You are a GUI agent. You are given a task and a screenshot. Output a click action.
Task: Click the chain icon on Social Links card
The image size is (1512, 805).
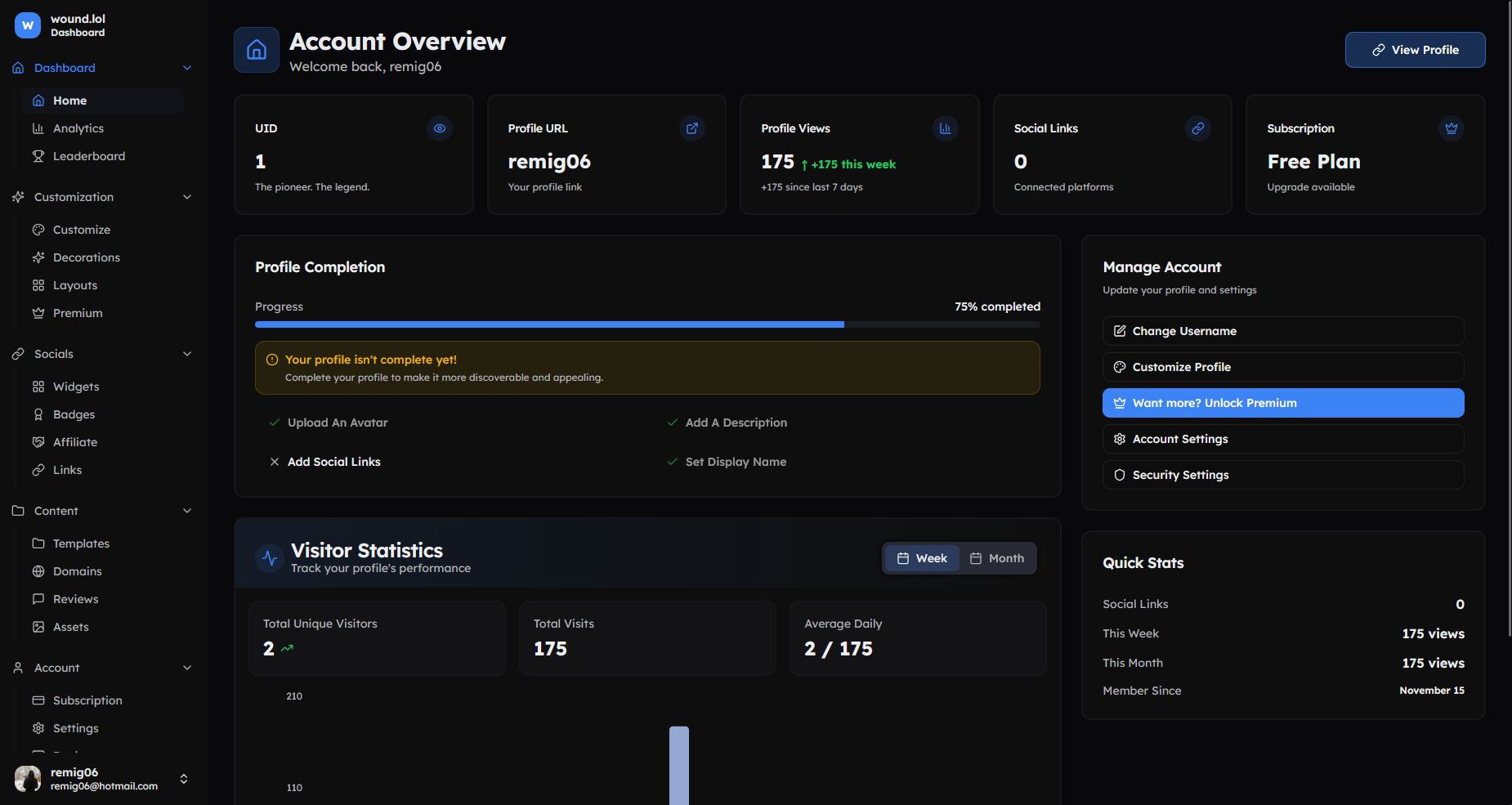tap(1198, 128)
